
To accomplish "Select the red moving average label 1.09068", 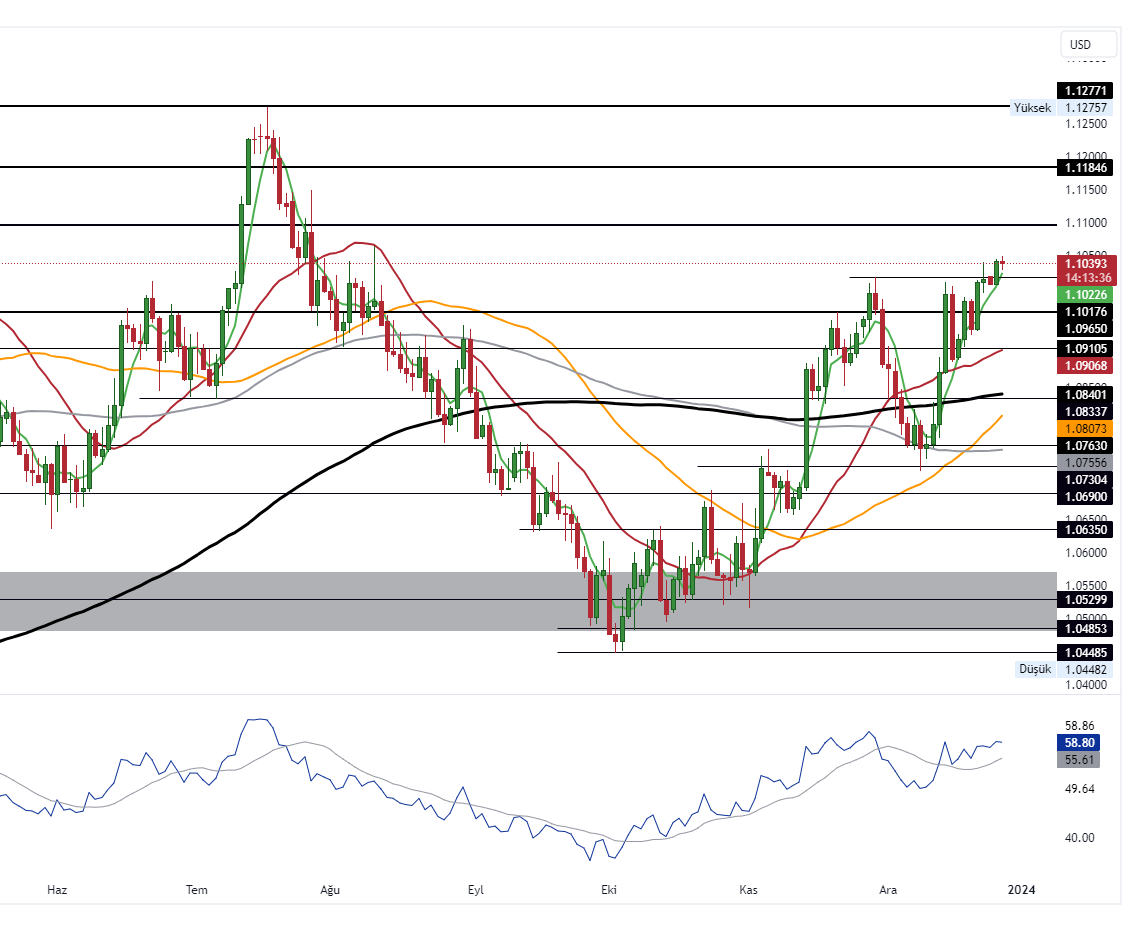I will (x=1083, y=366).
